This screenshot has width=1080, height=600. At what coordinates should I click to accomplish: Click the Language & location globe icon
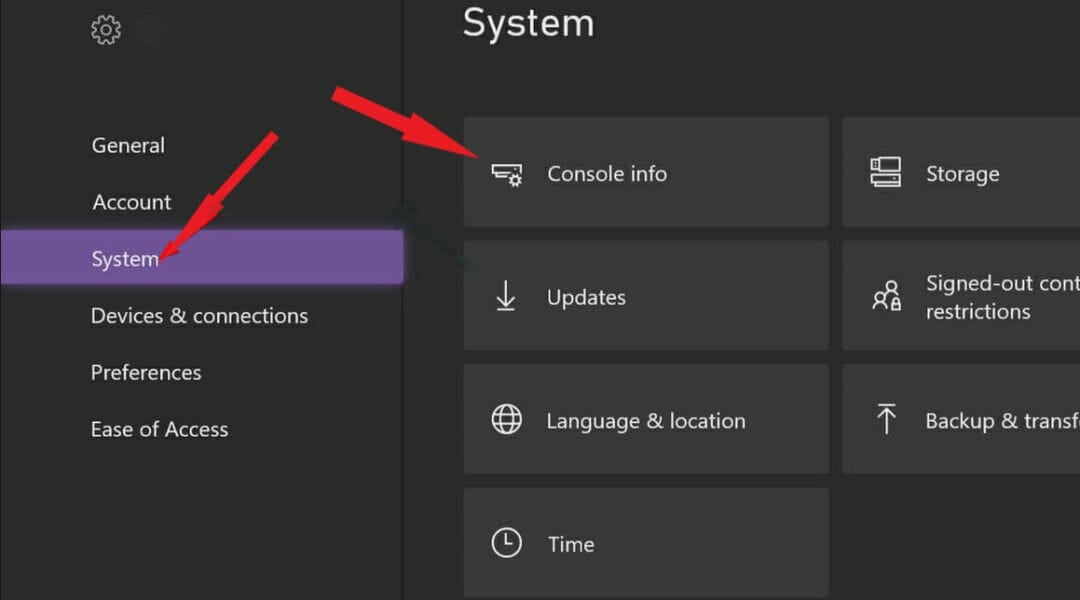tap(506, 420)
